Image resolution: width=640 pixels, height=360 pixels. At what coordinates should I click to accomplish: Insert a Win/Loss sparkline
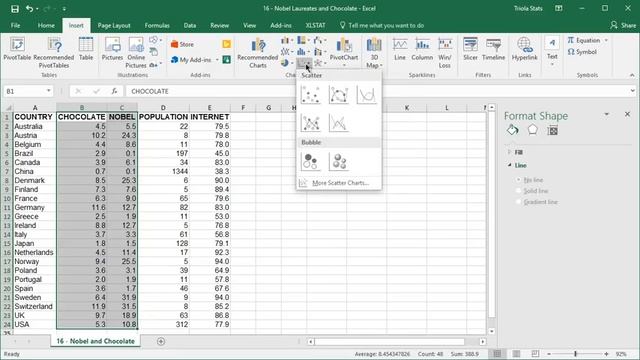point(445,53)
